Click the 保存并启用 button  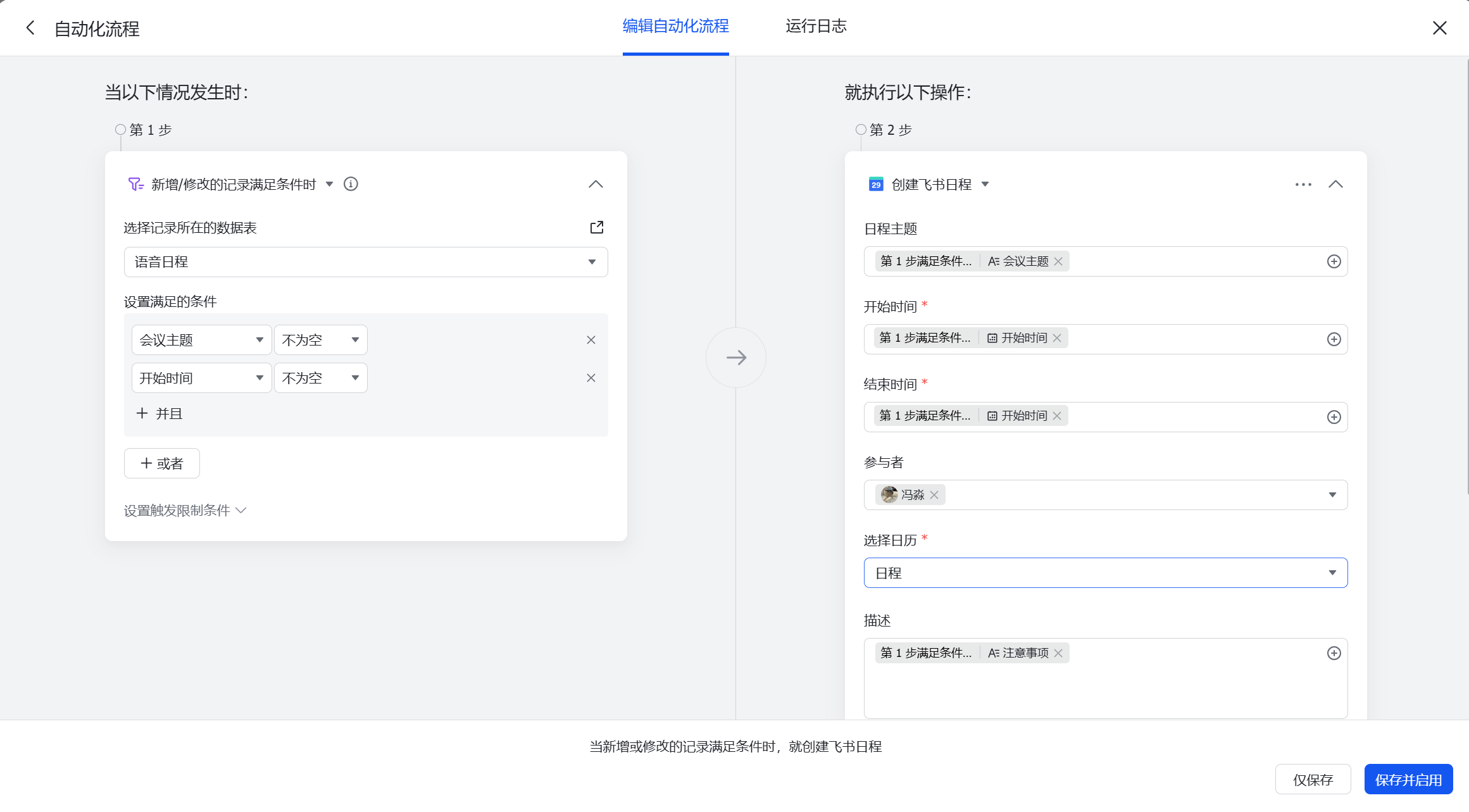click(x=1408, y=779)
